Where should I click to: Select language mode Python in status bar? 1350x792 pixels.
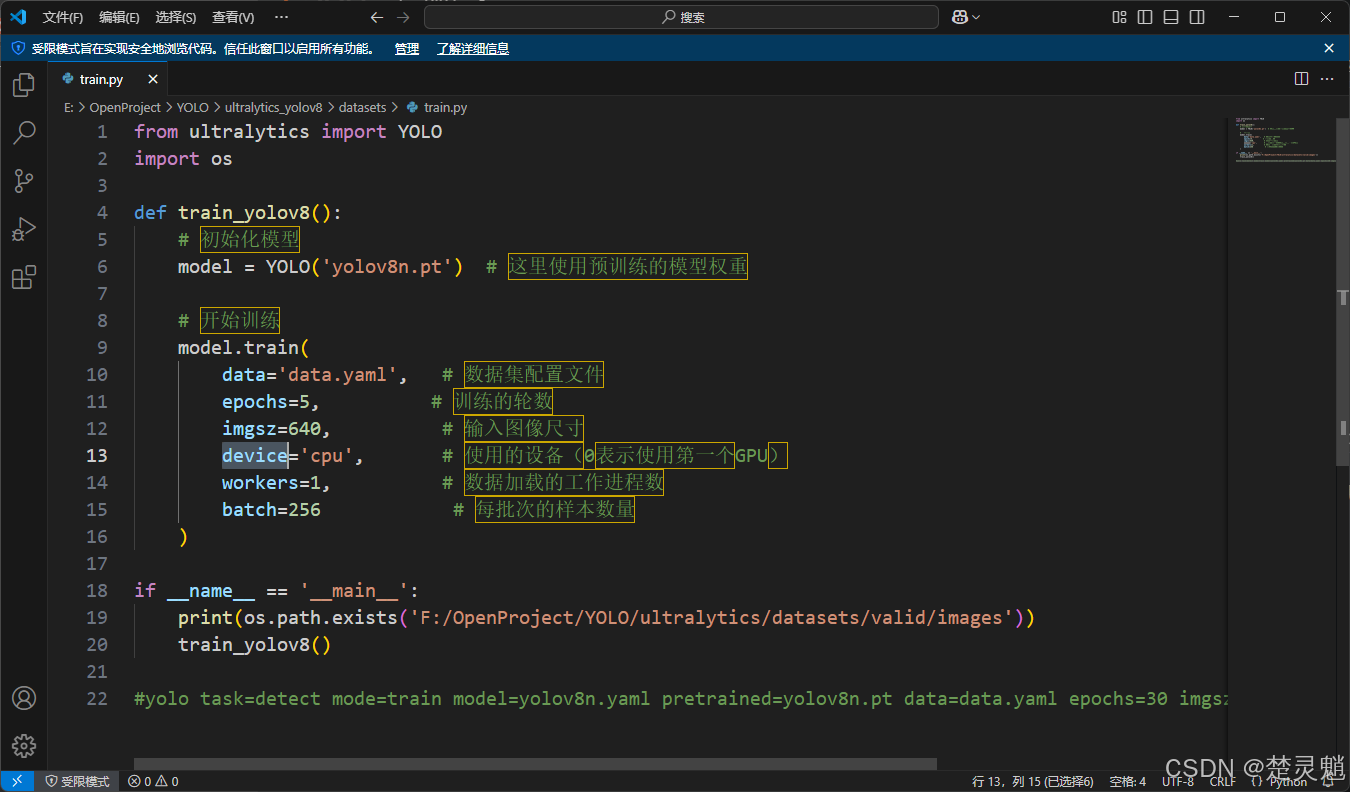(x=1288, y=781)
